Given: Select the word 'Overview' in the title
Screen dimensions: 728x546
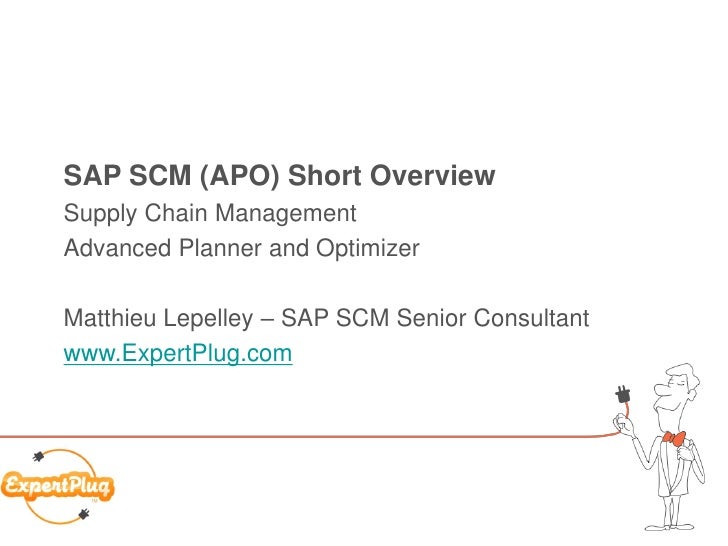Looking at the screenshot, I should (x=432, y=175).
